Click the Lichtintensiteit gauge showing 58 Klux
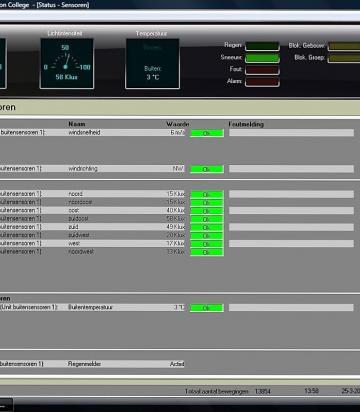This screenshot has height=412, width=360. coord(67,63)
